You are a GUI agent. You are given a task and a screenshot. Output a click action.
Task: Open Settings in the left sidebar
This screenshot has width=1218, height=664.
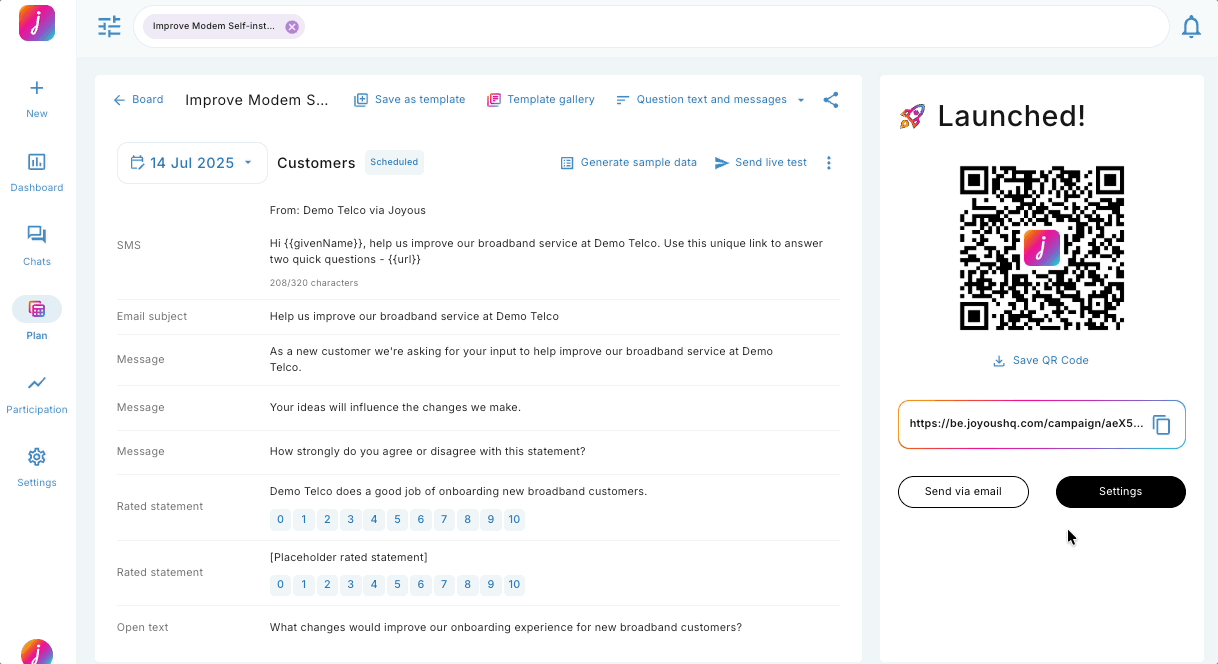pyautogui.click(x=37, y=458)
